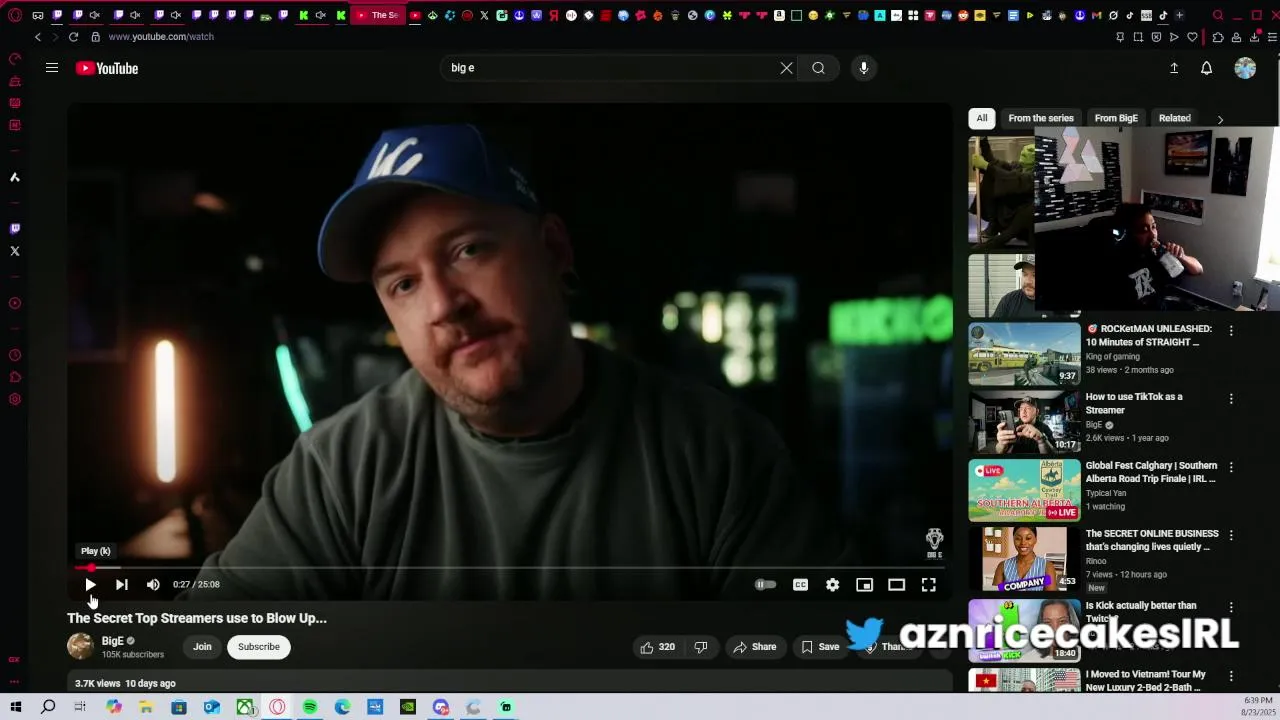Open the ROCKetMAN UNLEASHED video thumbnail
Screen dimensions: 1280x720
click(x=1024, y=354)
